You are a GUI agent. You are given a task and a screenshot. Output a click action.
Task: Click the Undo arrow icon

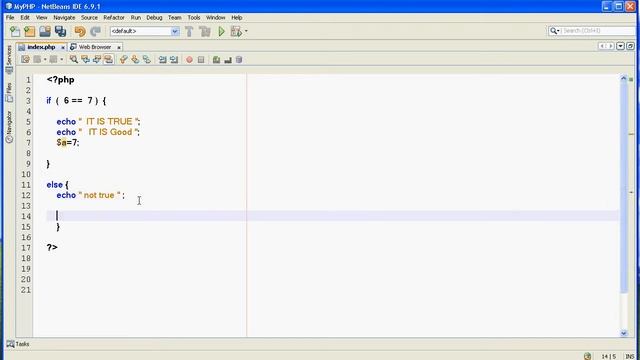[80, 31]
